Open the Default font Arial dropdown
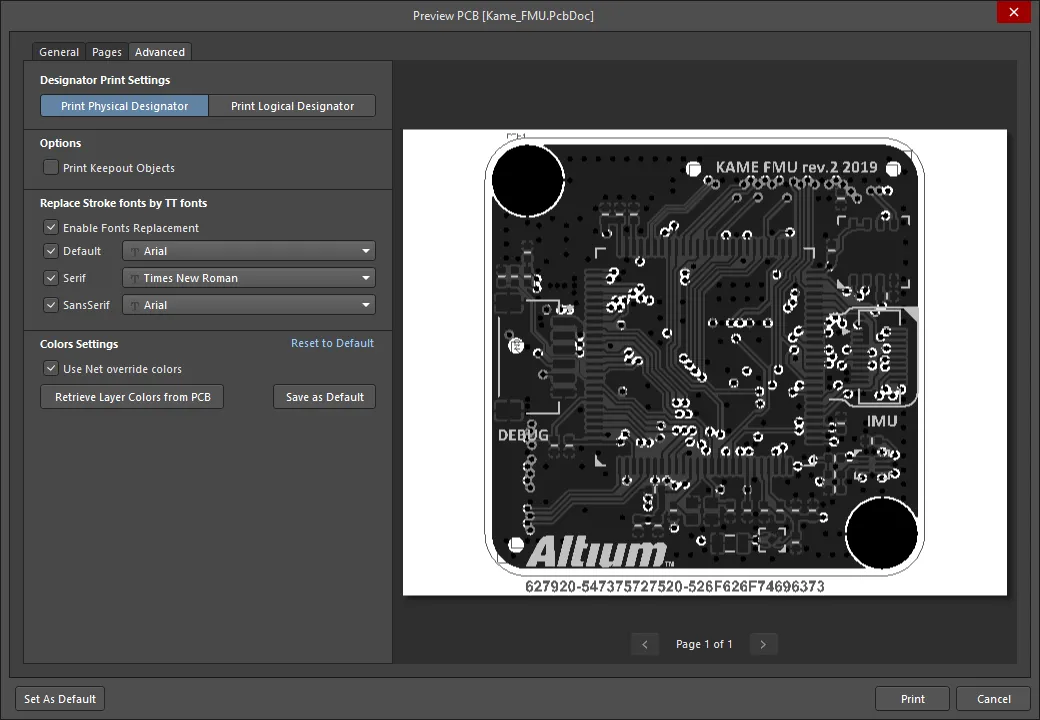Image resolution: width=1040 pixels, height=720 pixels. pos(249,251)
